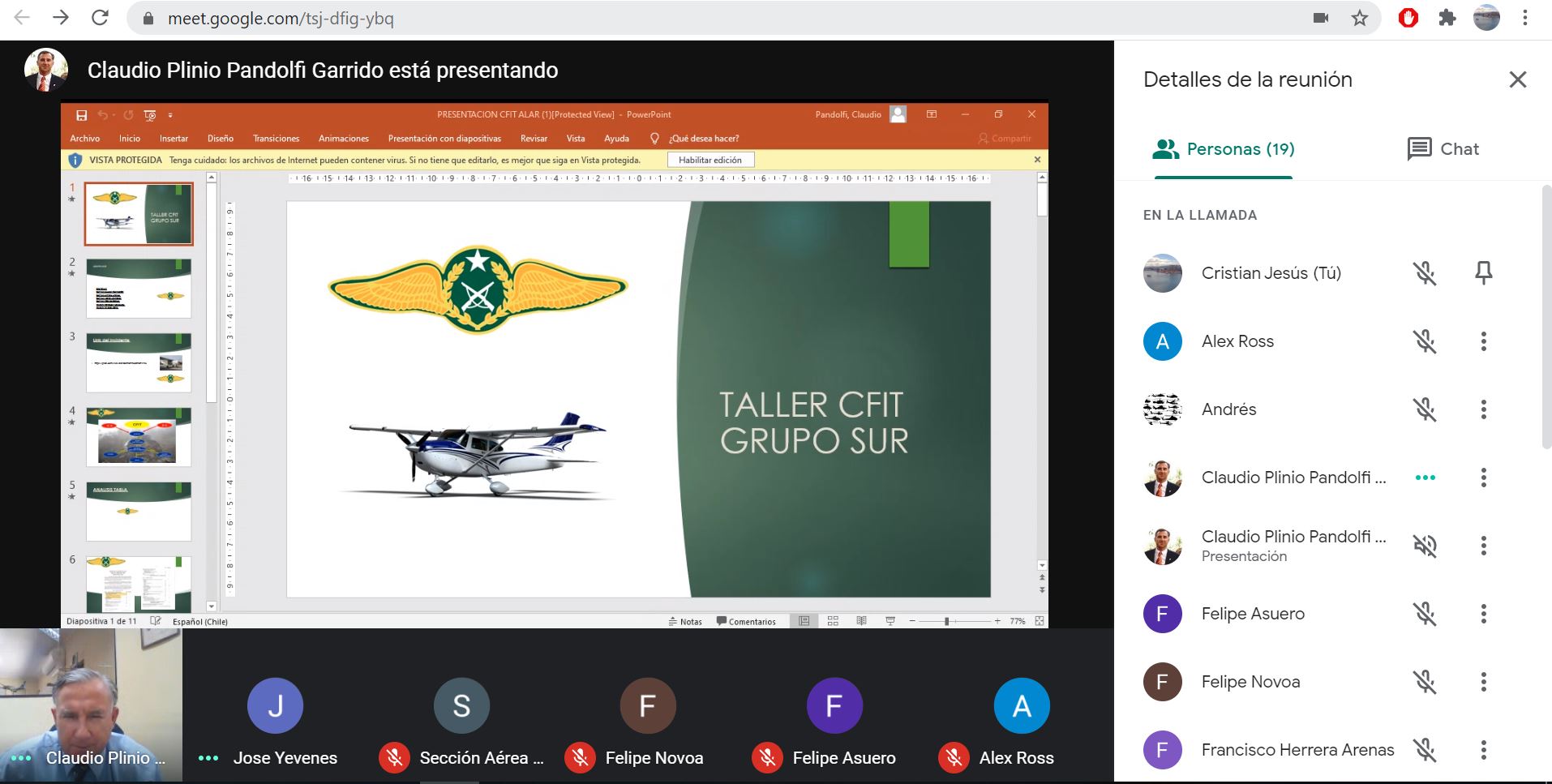Click the Compartir button in PowerPoint
1552x784 pixels.
point(1005,139)
